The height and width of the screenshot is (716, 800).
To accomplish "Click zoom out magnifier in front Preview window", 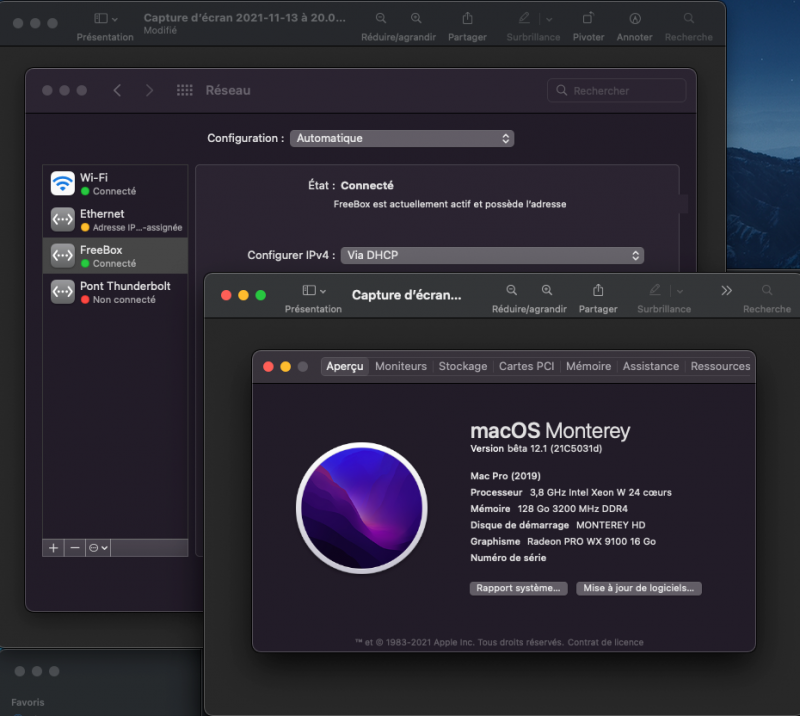I will point(511,290).
